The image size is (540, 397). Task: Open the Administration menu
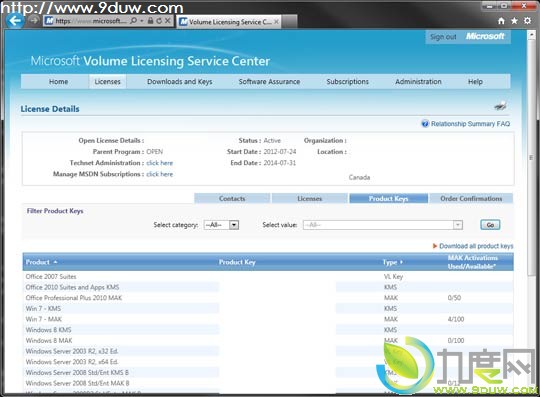coord(418,82)
